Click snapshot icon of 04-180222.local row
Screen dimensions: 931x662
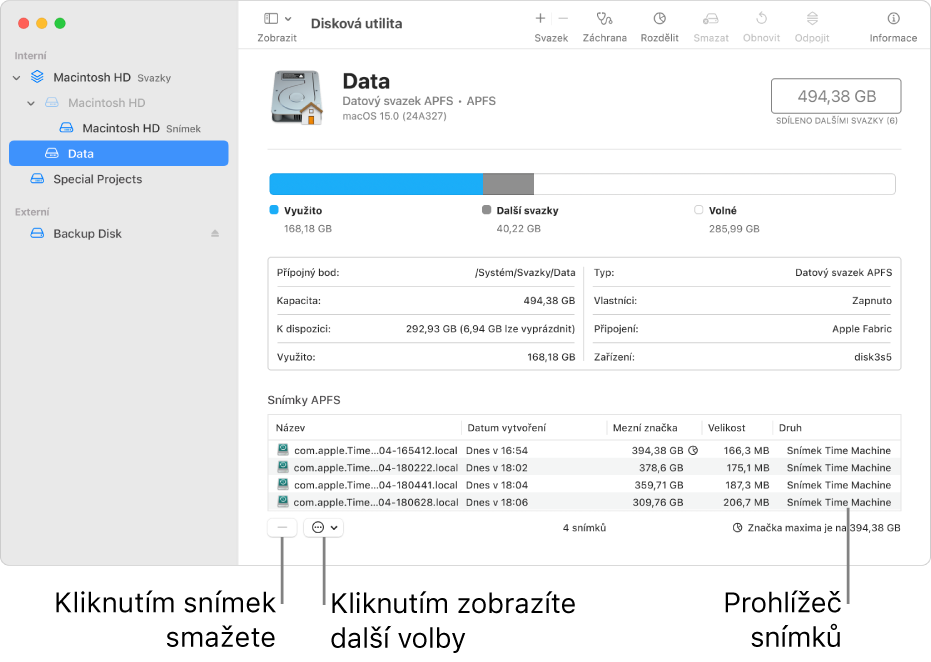point(283,467)
